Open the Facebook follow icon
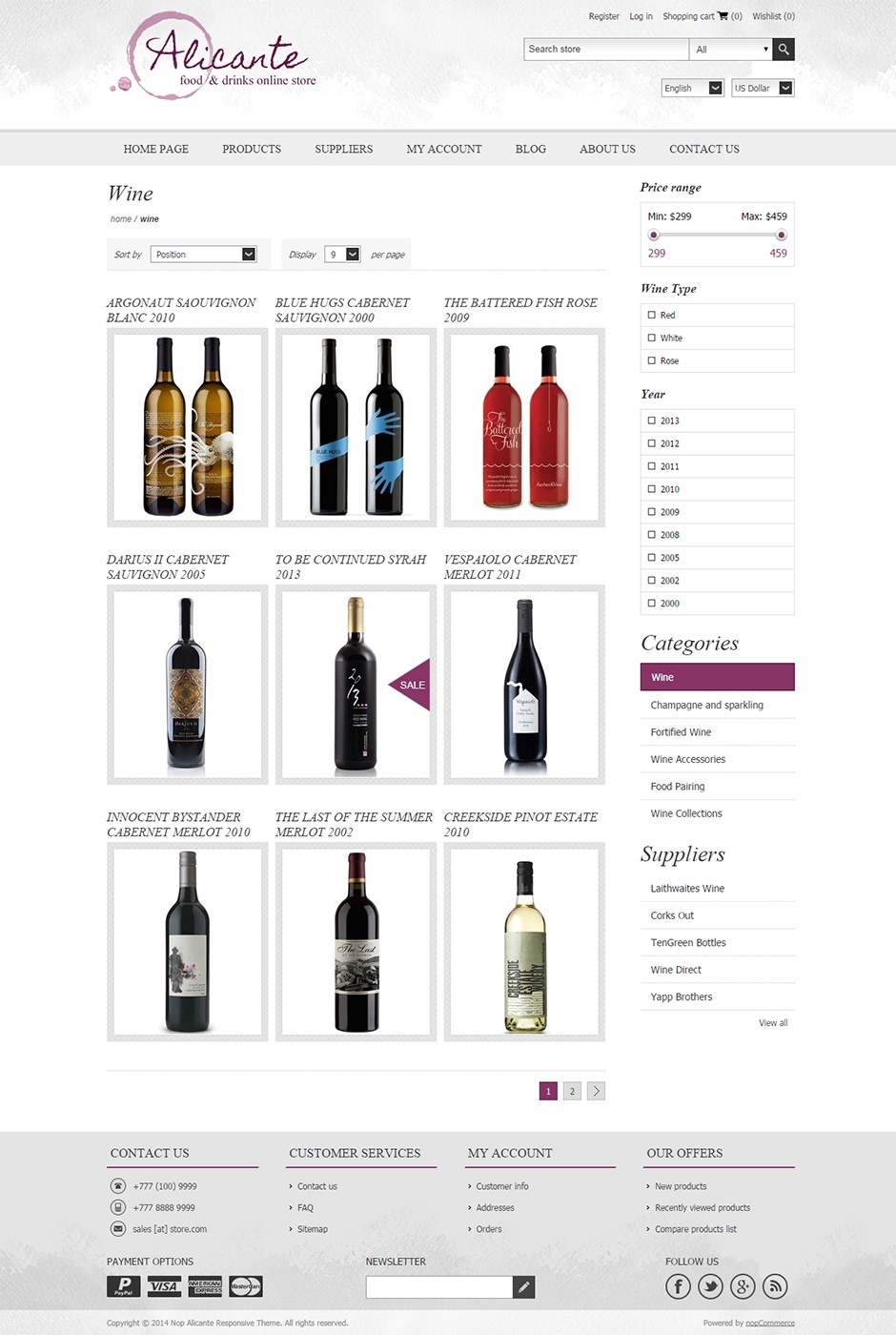The height and width of the screenshot is (1335, 896). coord(678,1286)
